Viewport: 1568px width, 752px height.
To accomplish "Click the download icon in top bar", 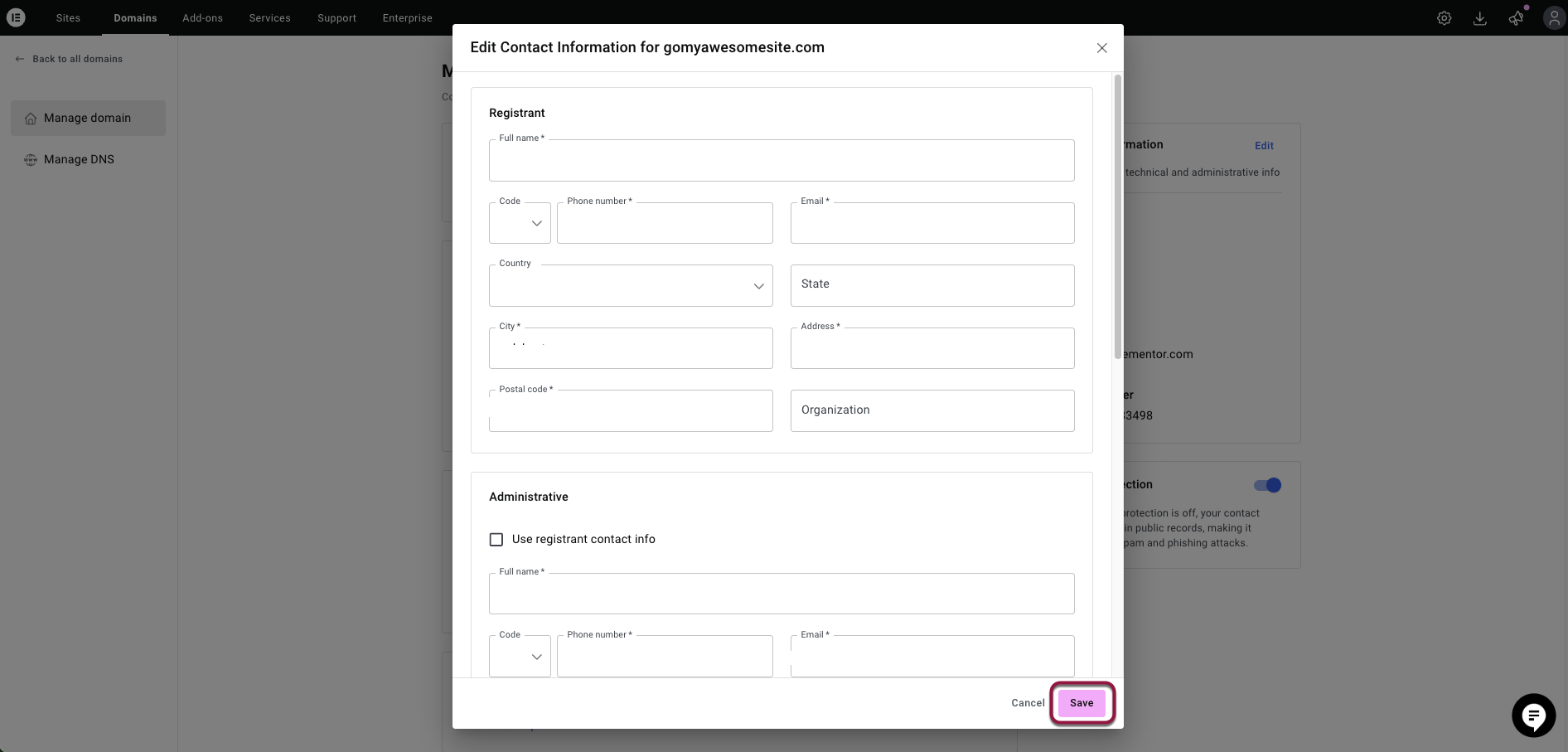I will click(x=1479, y=18).
